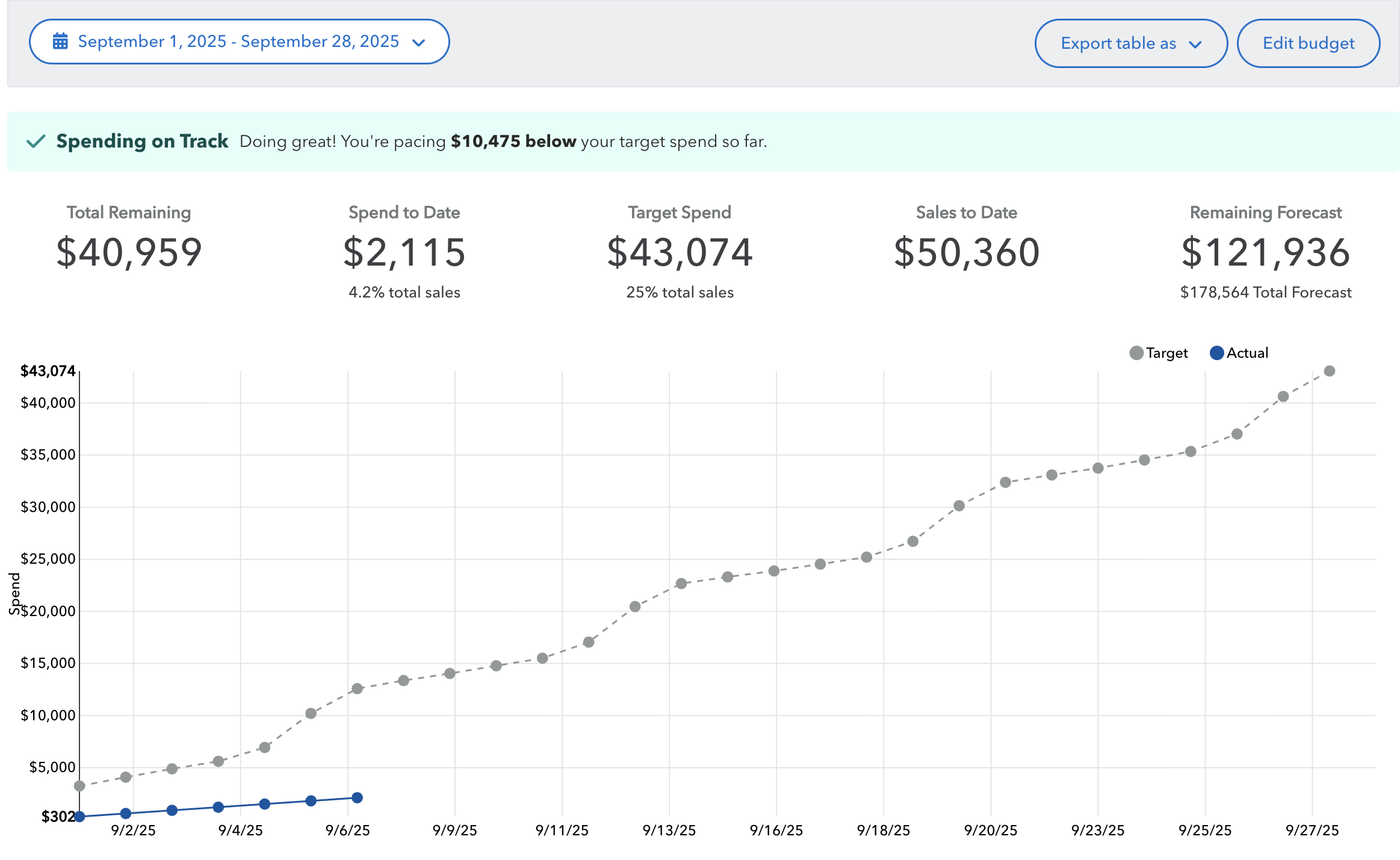1400x860 pixels.
Task: Click the topmost Target point at $43,074
Action: [1330, 371]
